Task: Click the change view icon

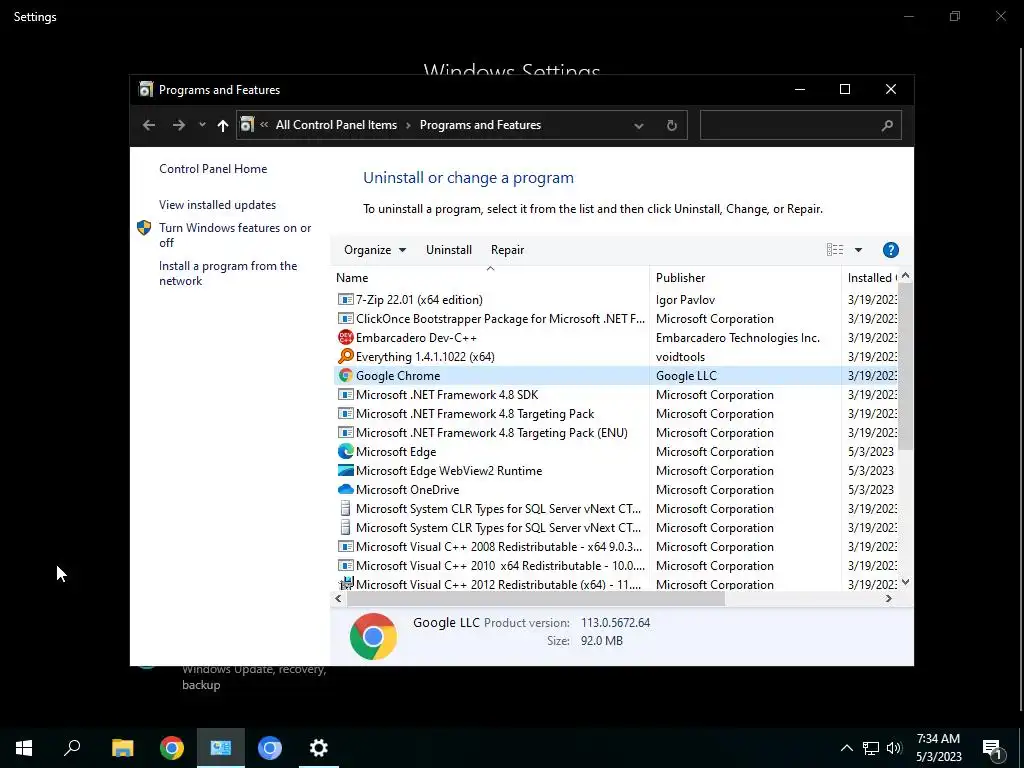Action: pyautogui.click(x=835, y=249)
